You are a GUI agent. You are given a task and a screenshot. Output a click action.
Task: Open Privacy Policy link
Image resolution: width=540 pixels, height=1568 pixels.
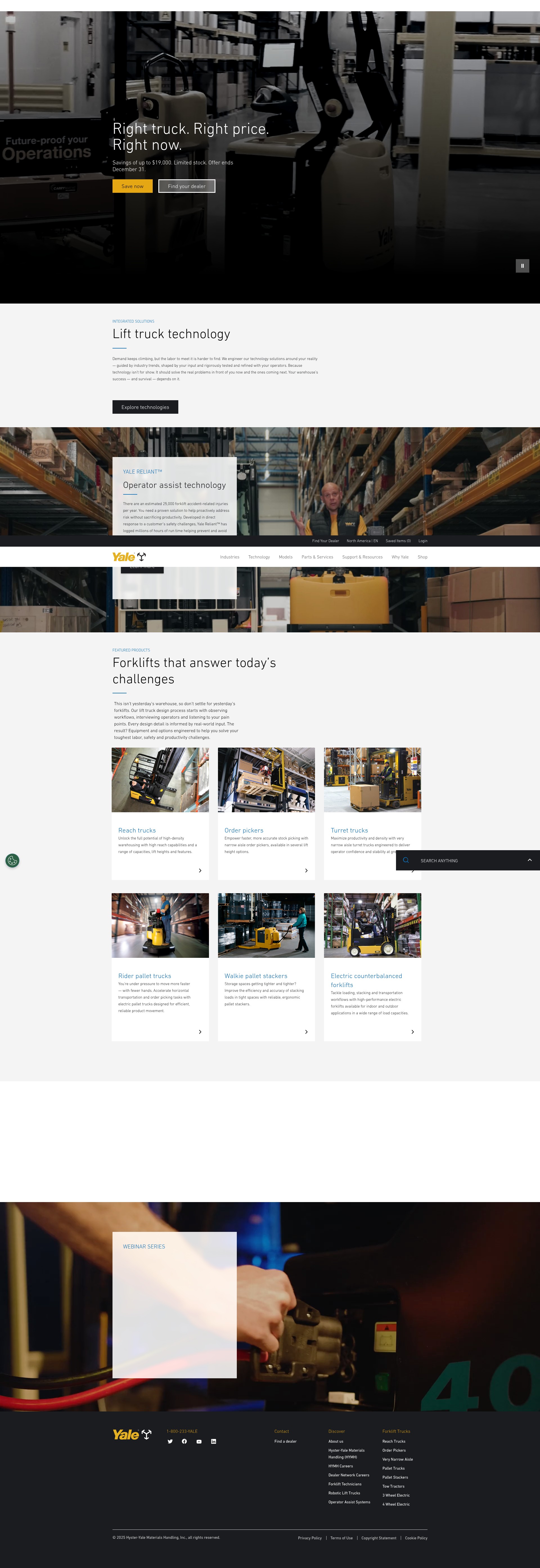tap(310, 1538)
